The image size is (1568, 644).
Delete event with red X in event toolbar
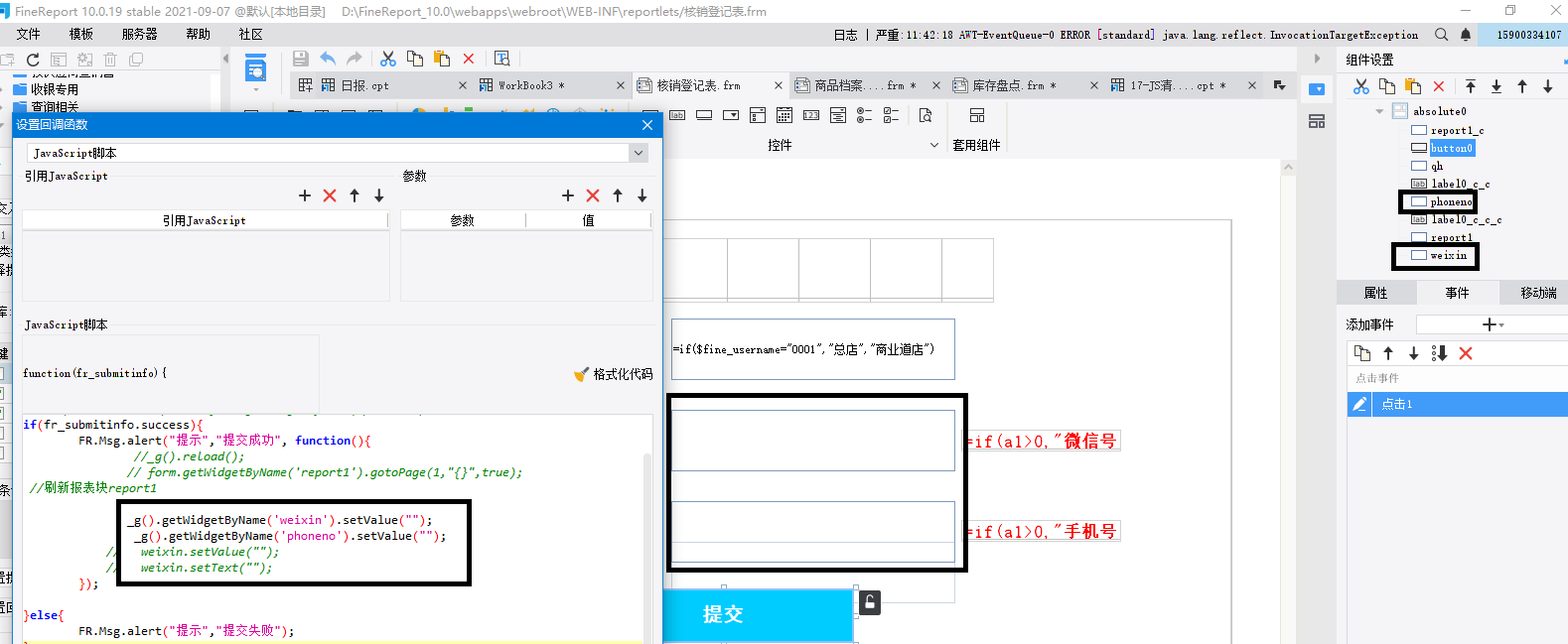coord(1466,353)
